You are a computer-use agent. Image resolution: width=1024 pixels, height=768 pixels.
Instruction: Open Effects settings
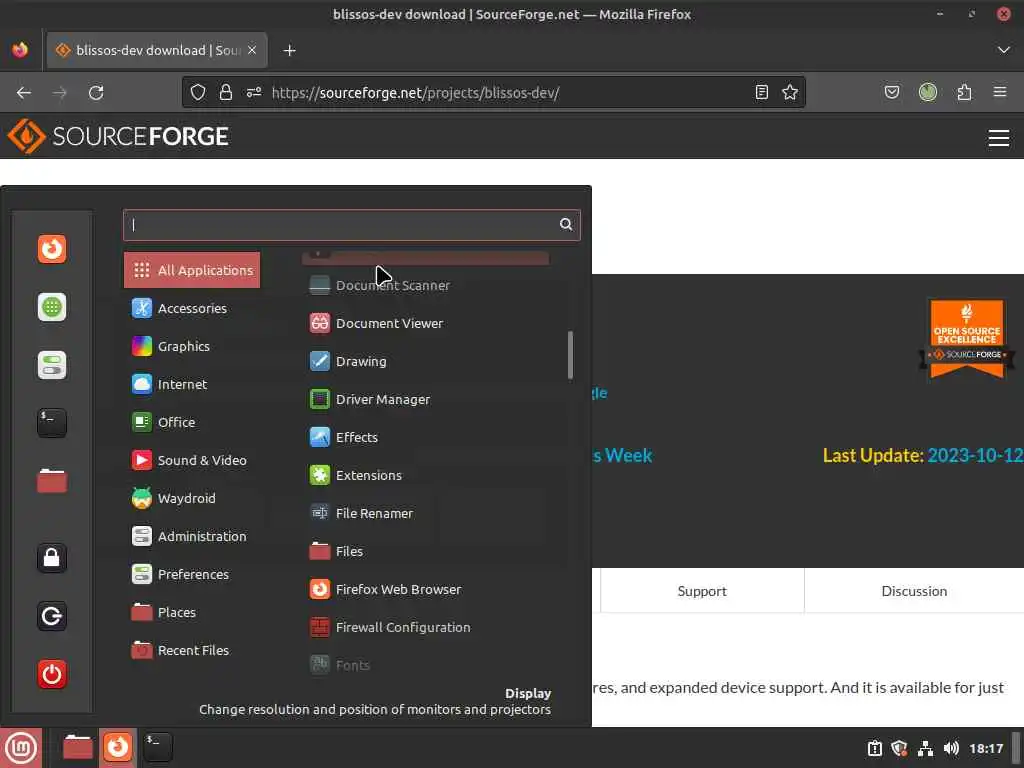[x=425, y=437]
